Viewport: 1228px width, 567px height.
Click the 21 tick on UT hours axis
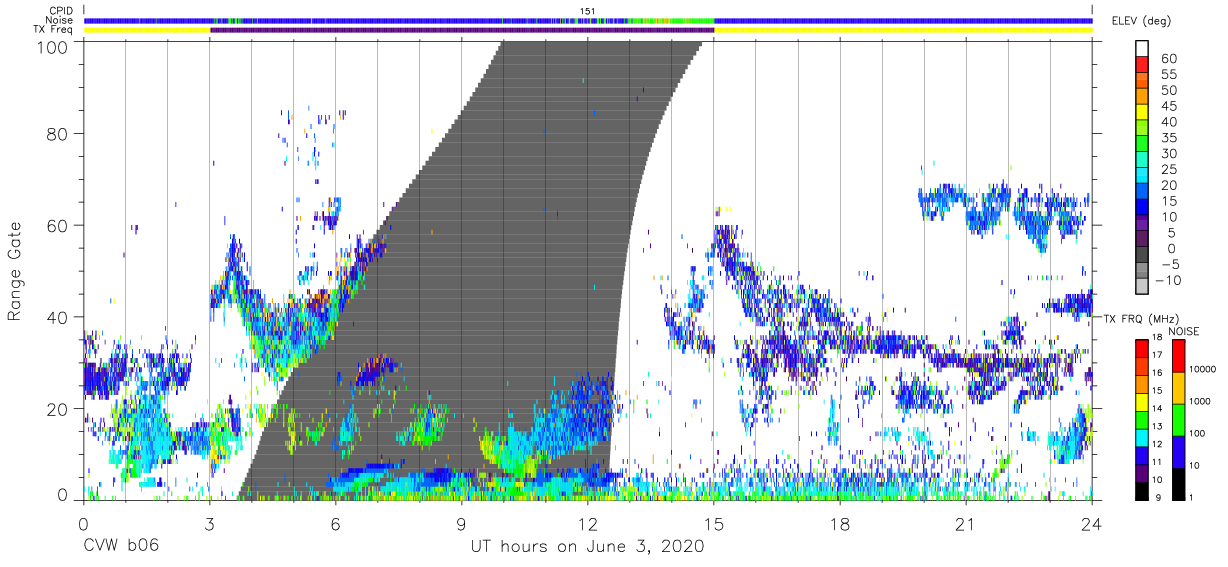tap(966, 525)
